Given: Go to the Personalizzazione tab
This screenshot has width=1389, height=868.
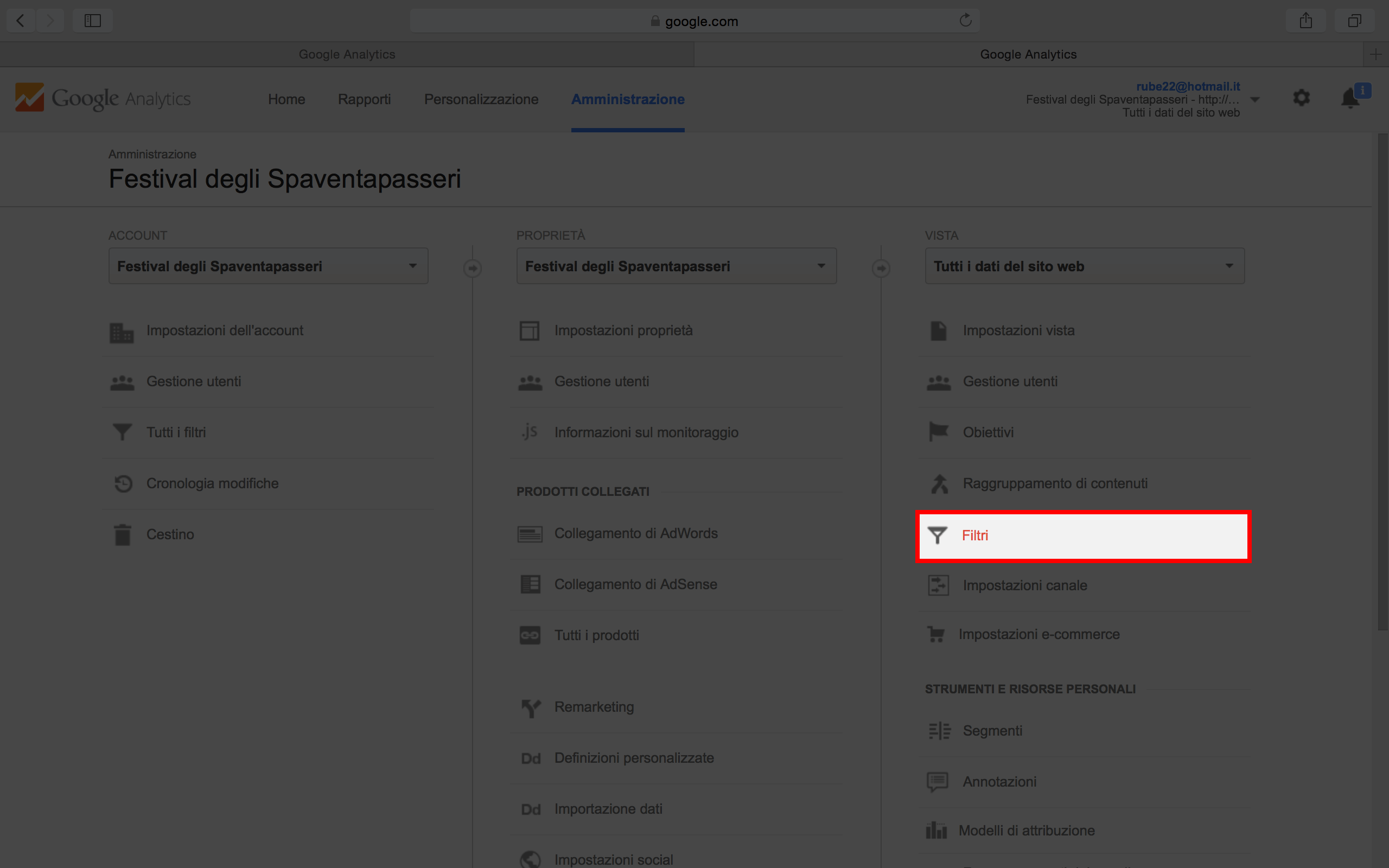Looking at the screenshot, I should (x=481, y=99).
